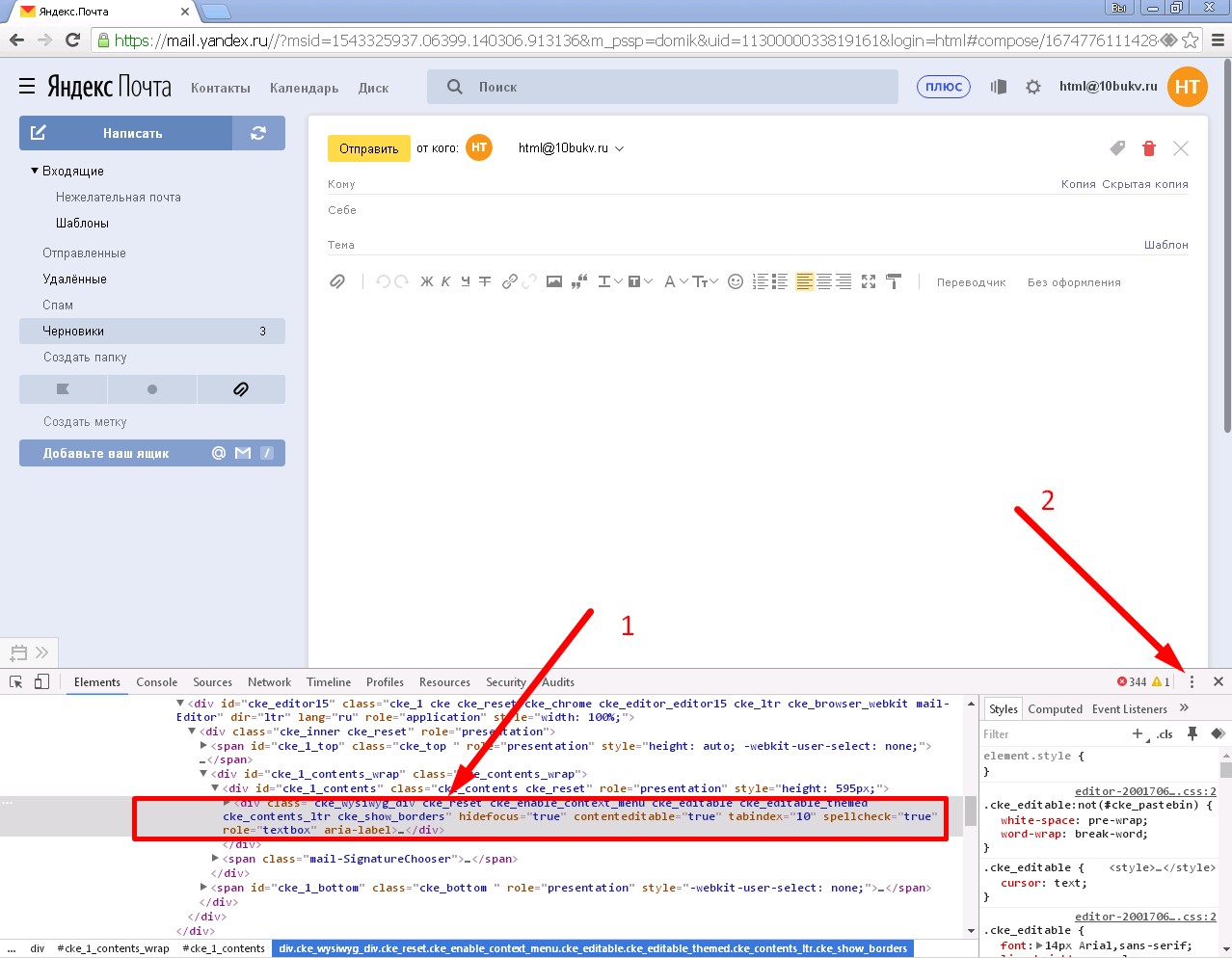Open Контакты in top navigation
Screen dimensions: 1232x958
[x=221, y=88]
